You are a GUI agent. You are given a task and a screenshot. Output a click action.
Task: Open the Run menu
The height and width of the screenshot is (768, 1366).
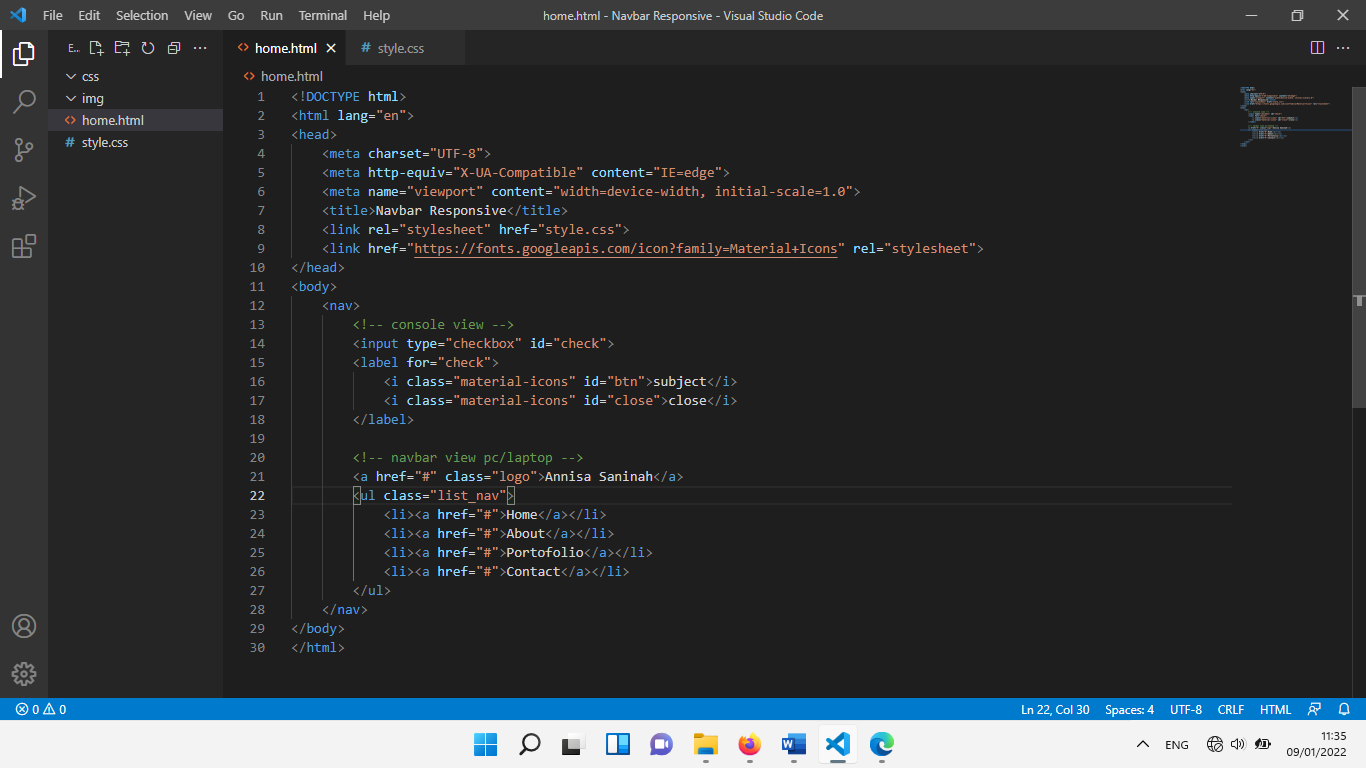pyautogui.click(x=271, y=15)
